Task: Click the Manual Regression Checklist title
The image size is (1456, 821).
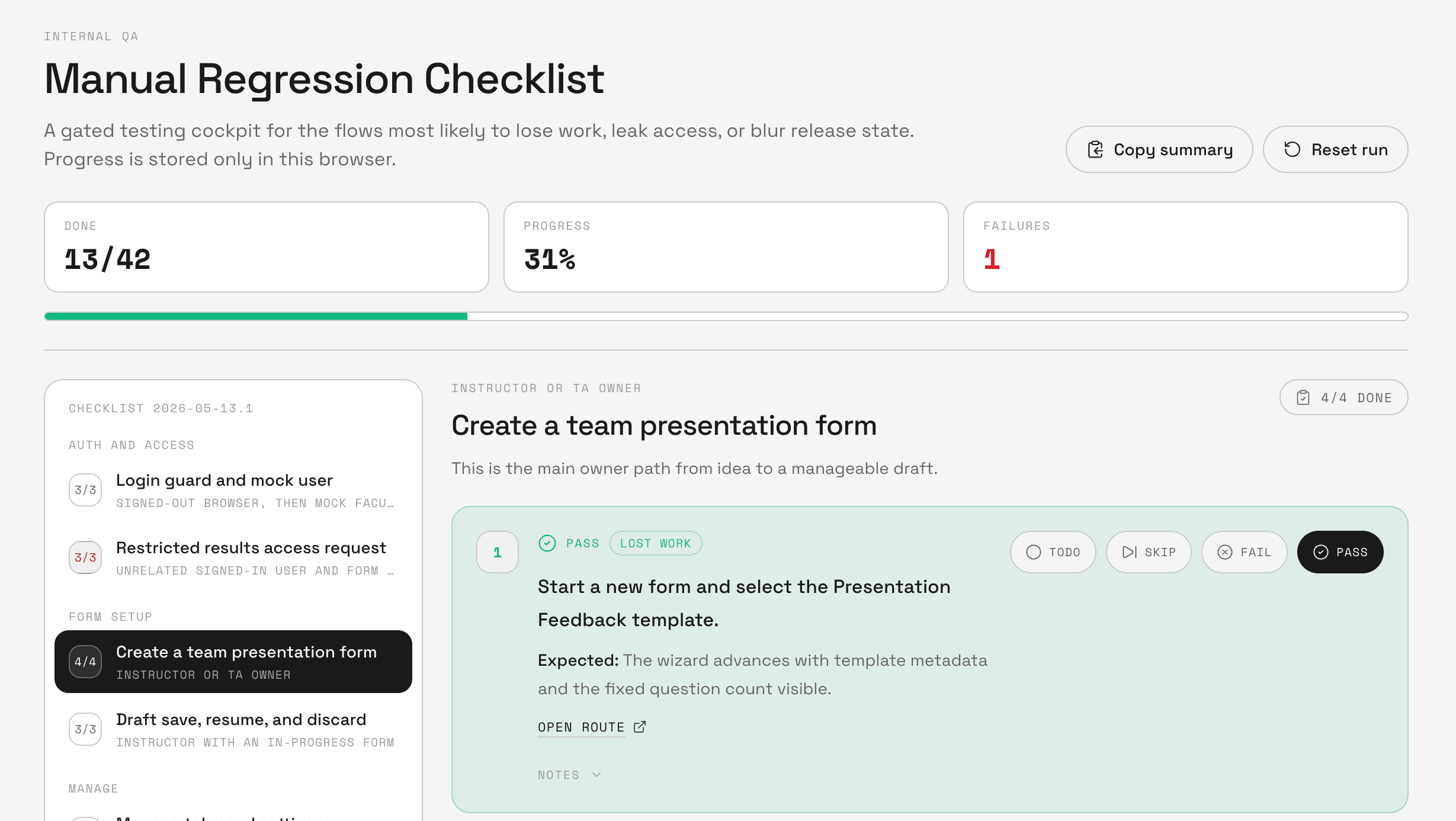Action: click(x=324, y=79)
